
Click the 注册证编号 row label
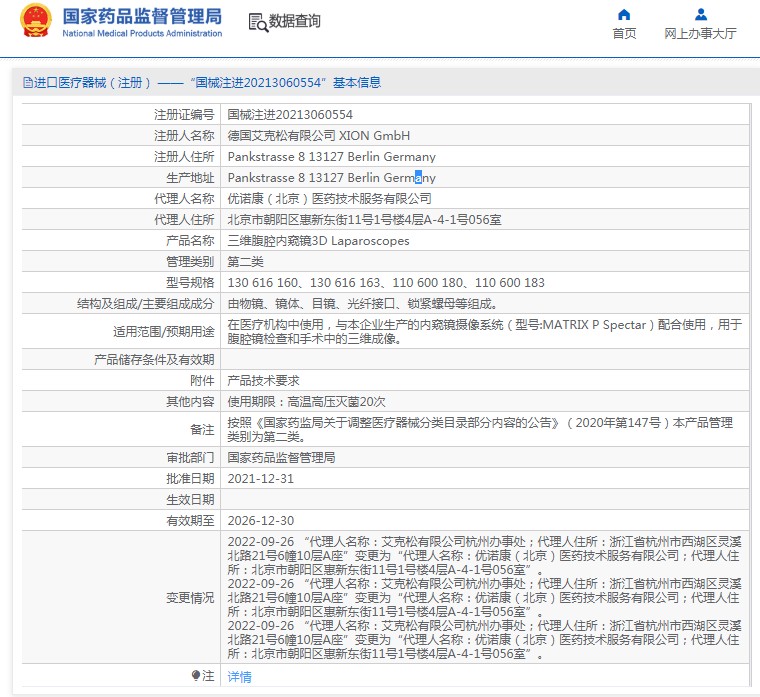pos(184,115)
